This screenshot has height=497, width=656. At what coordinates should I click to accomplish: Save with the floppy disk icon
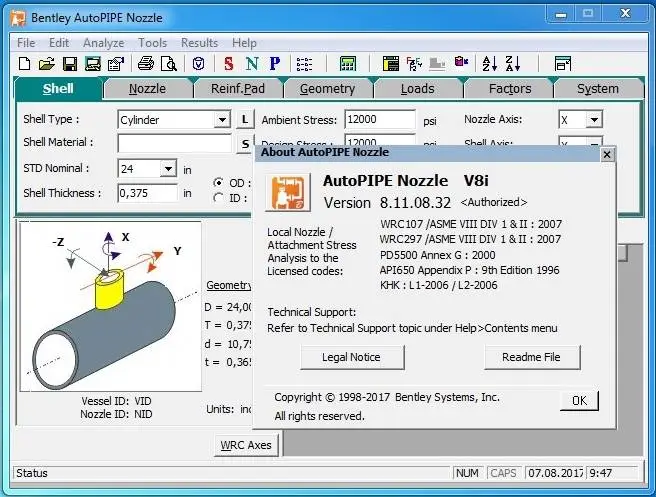69,64
